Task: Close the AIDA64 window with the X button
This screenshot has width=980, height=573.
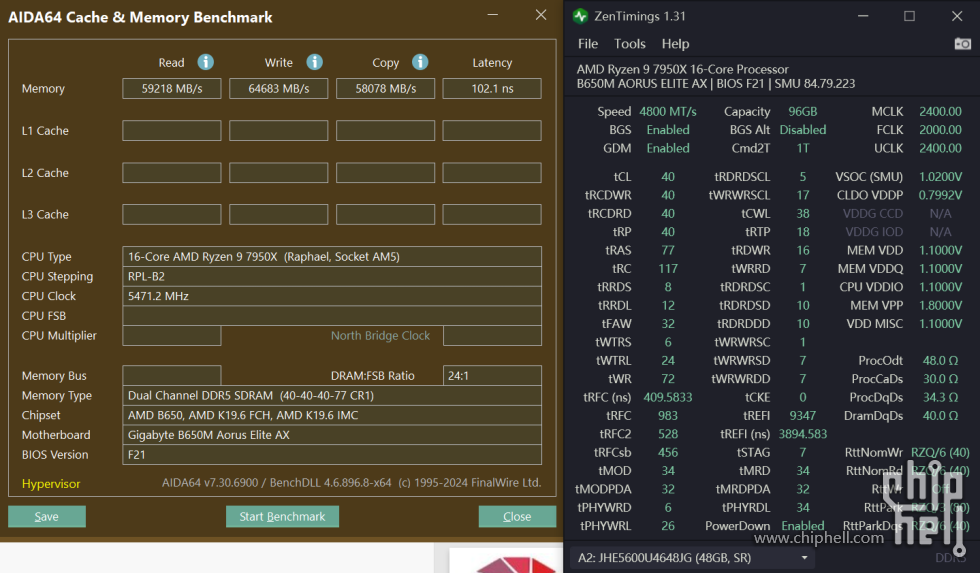Action: [541, 15]
